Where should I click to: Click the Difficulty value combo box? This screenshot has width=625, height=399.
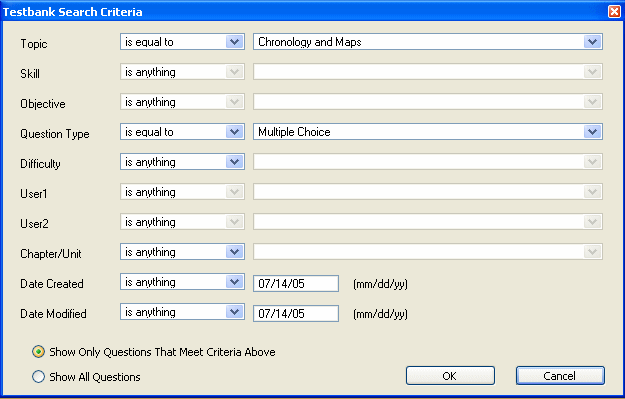tap(428, 162)
